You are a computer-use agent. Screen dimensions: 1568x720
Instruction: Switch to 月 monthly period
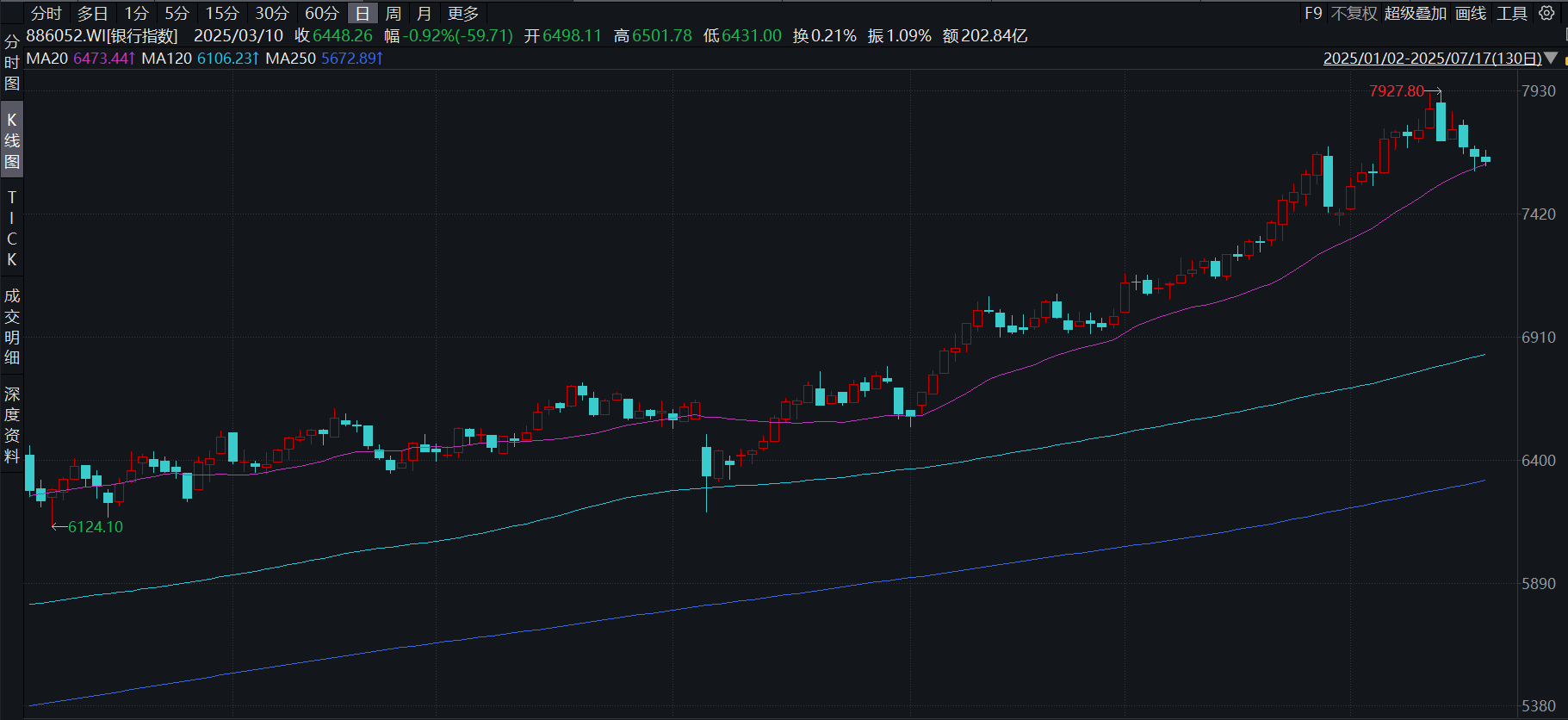(x=424, y=13)
